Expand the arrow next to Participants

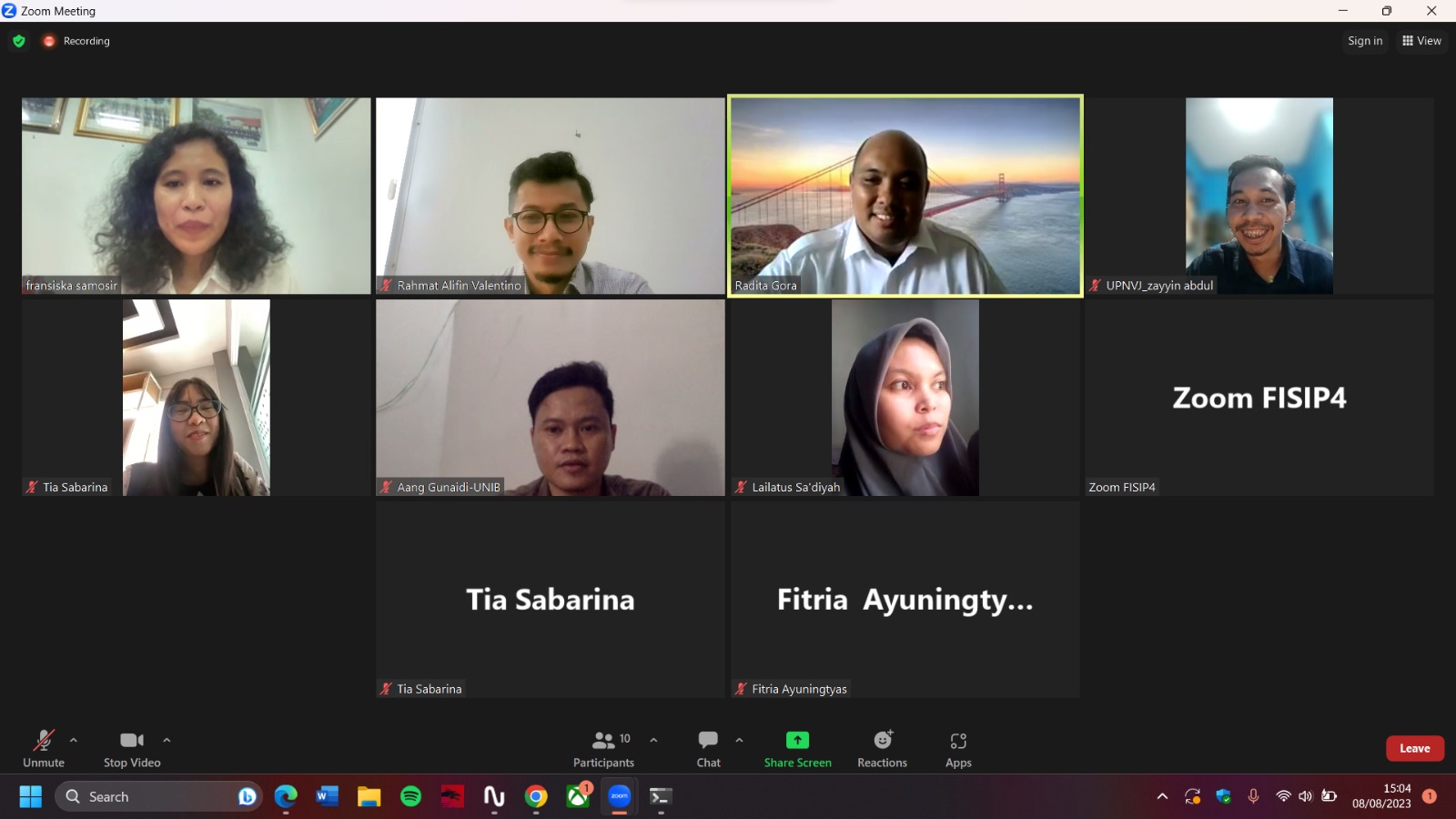click(x=653, y=740)
